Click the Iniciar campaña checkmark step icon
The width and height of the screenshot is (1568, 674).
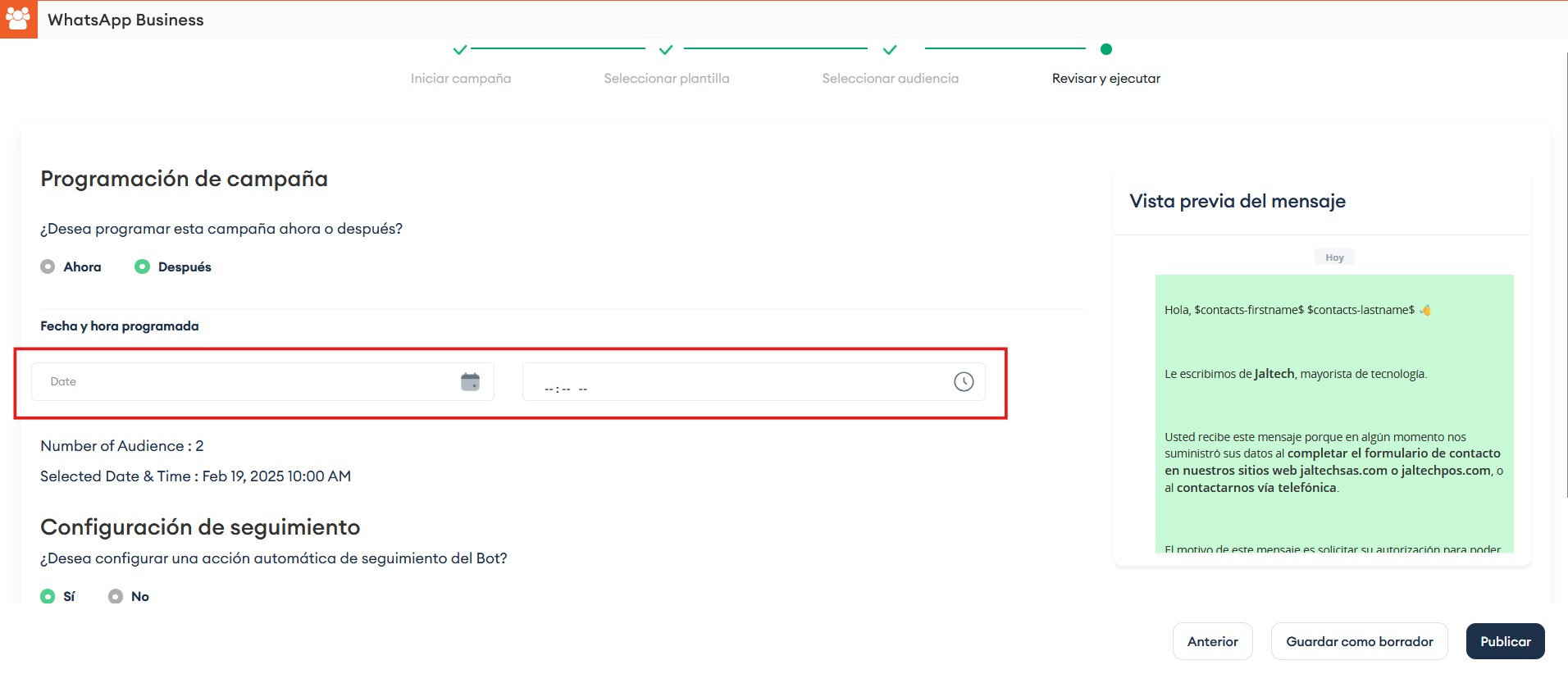460,50
